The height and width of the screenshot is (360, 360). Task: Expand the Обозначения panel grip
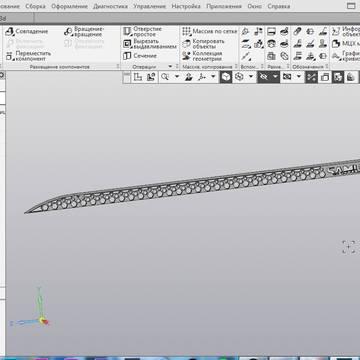click(x=327, y=67)
